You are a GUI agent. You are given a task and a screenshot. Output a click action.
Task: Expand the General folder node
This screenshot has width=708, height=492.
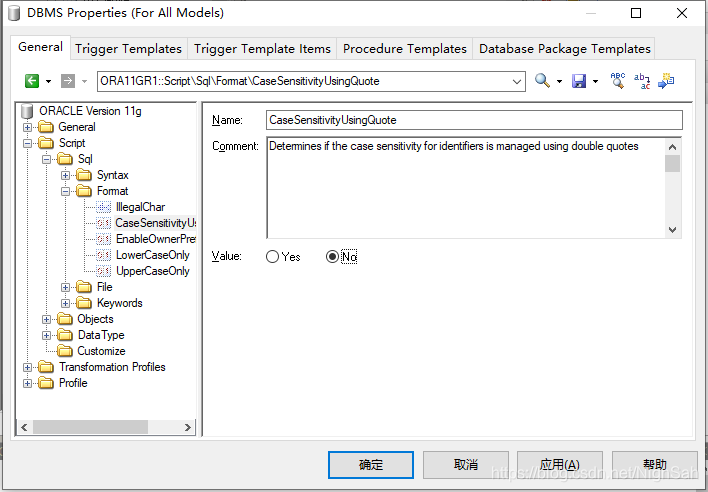coord(28,127)
